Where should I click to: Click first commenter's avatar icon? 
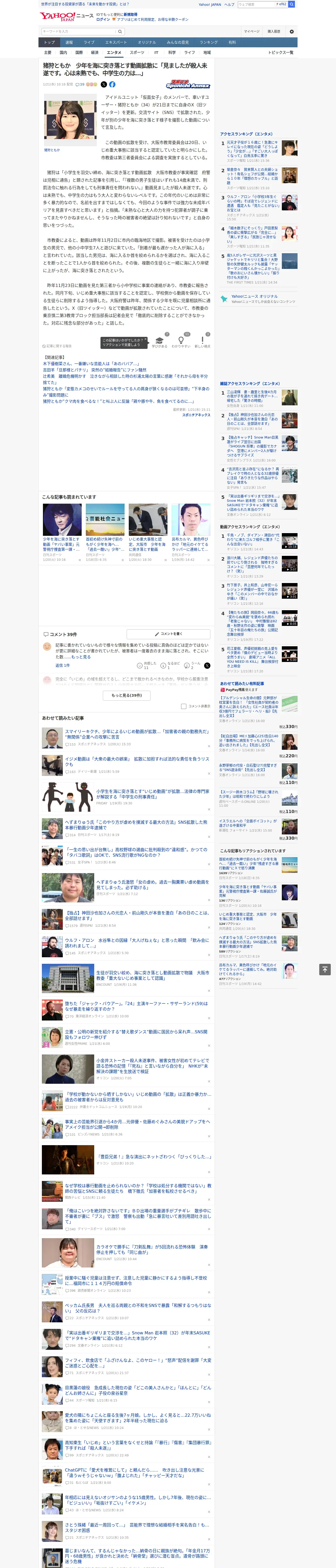click(x=47, y=647)
